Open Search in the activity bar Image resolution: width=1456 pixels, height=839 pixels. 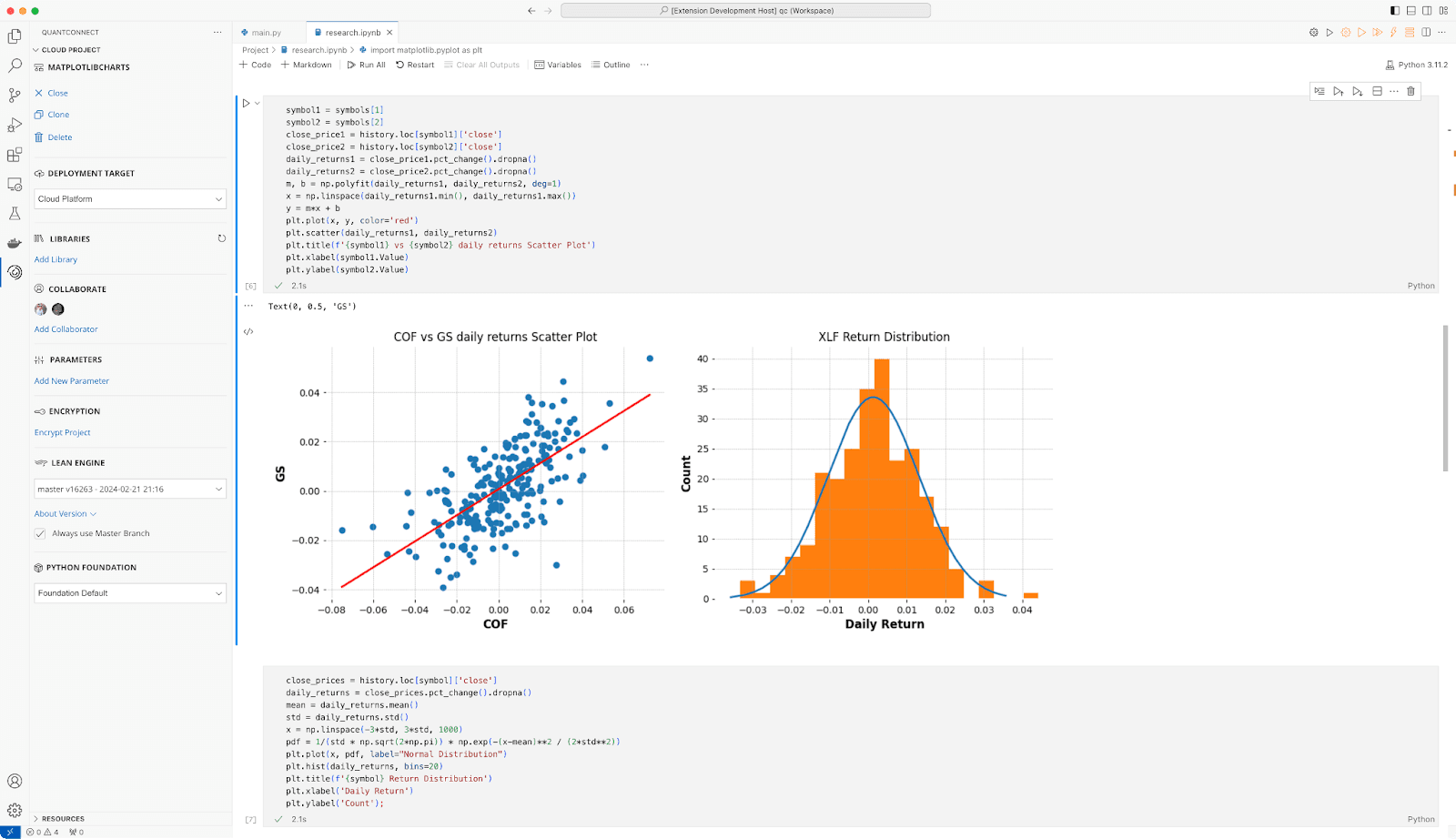pos(15,66)
